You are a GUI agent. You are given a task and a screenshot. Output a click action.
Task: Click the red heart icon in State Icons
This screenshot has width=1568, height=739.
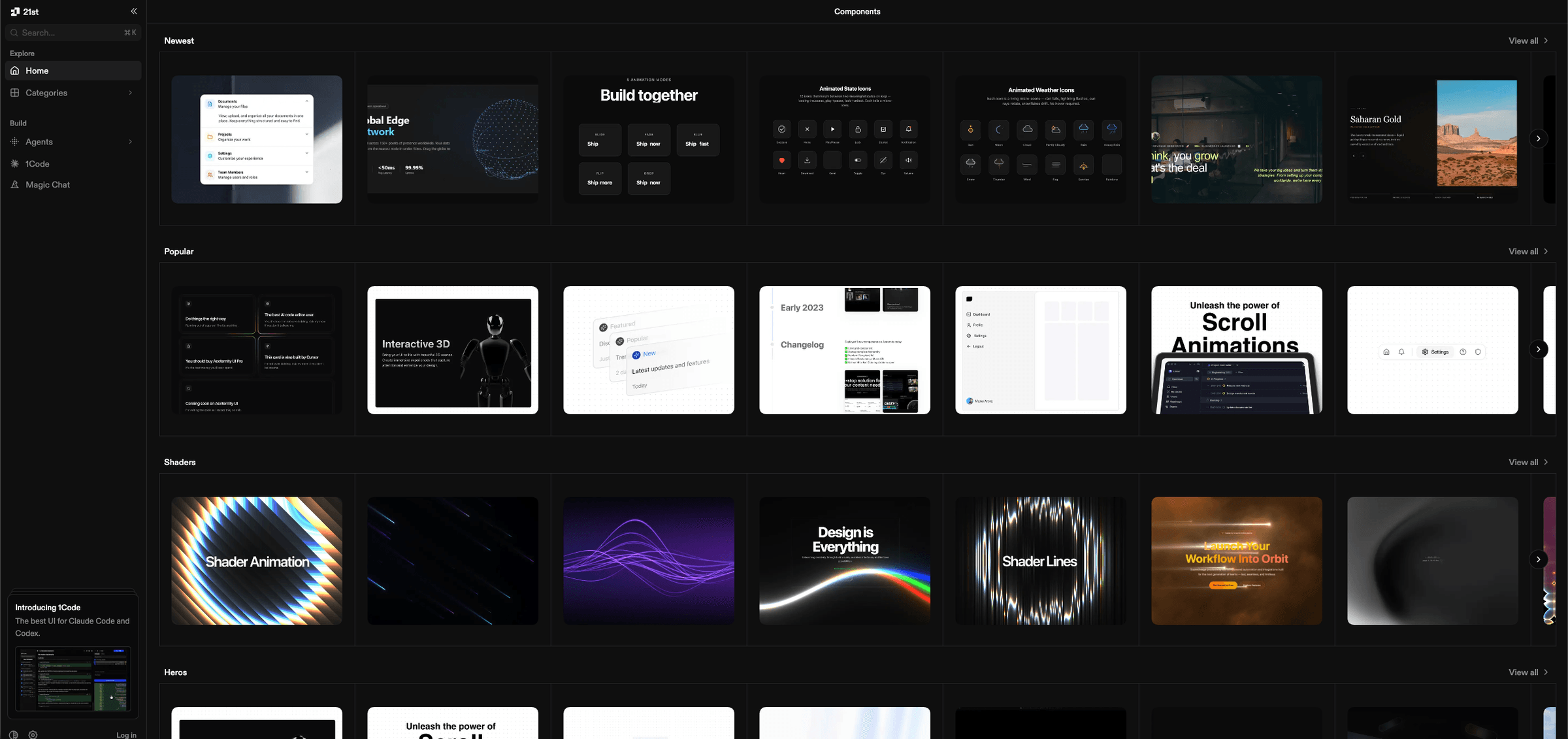782,160
